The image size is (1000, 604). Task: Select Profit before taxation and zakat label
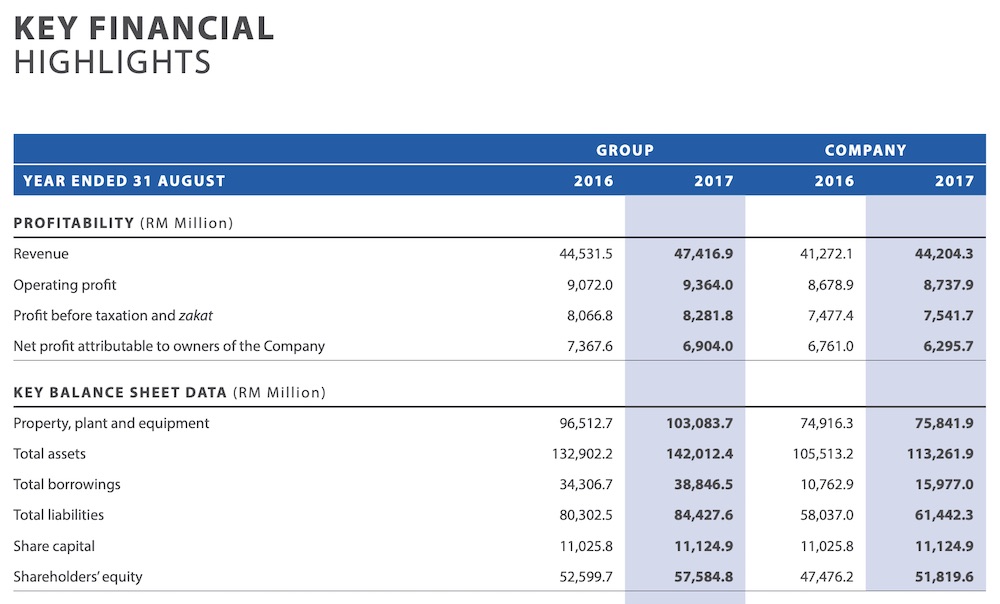click(x=113, y=316)
